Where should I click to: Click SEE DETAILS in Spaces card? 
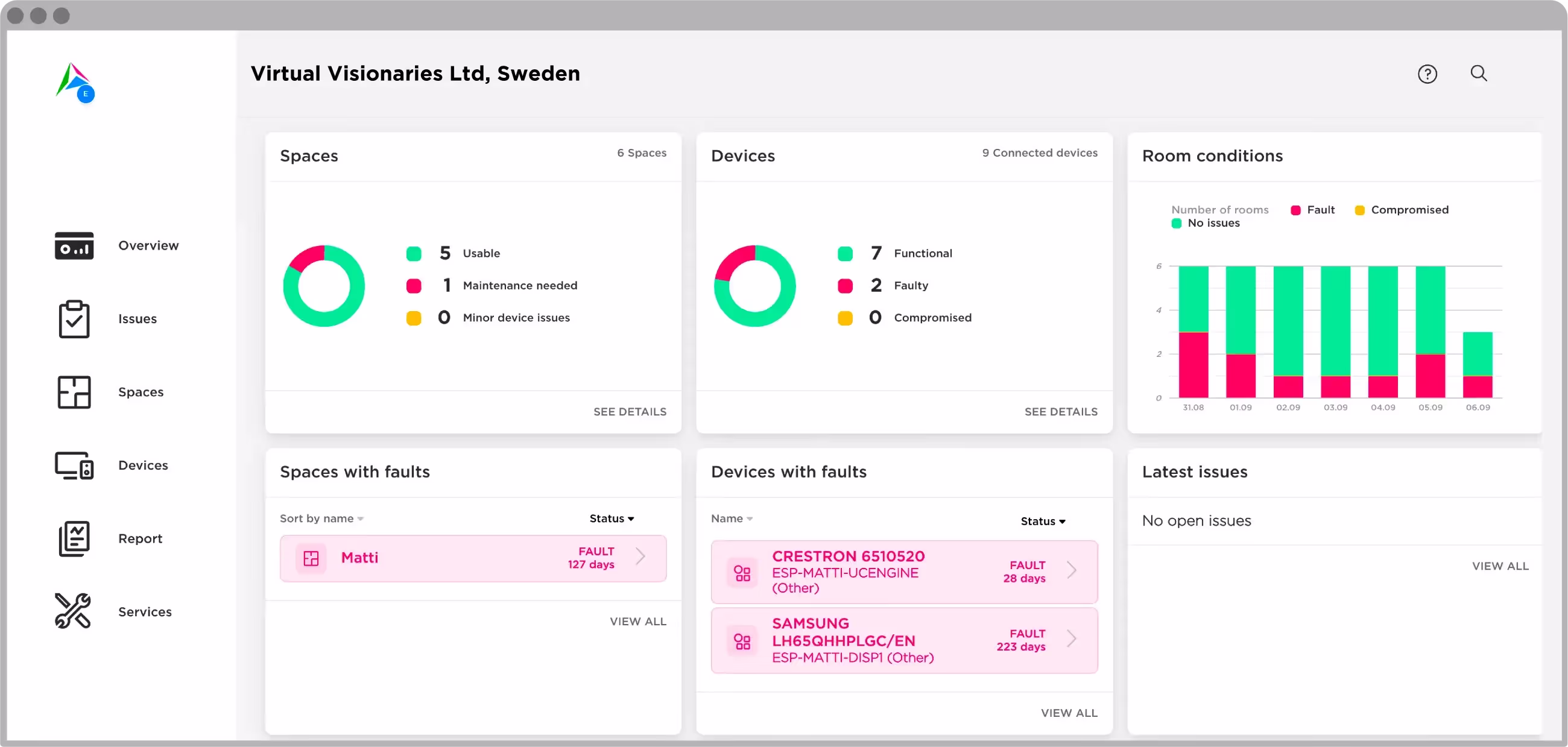pyautogui.click(x=630, y=412)
